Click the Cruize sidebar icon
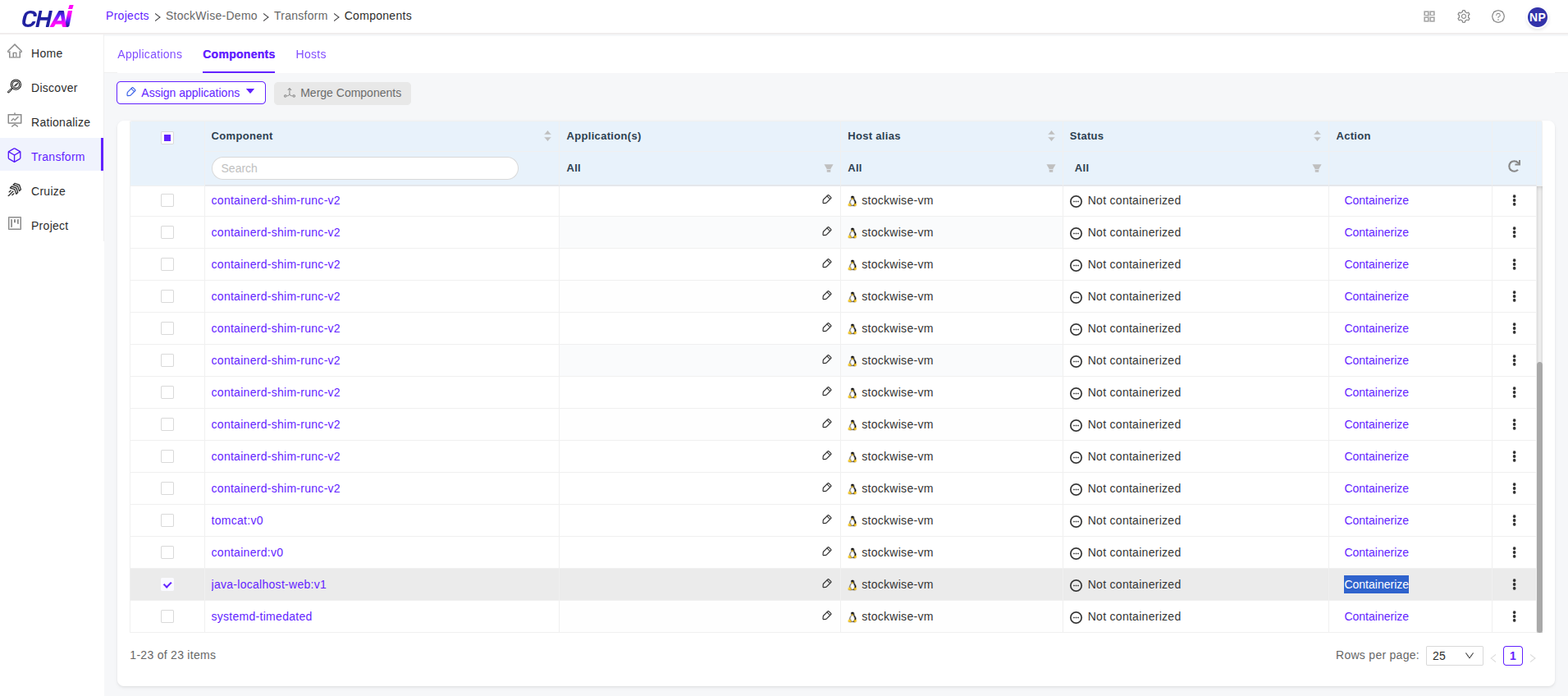Viewport: 1568px width, 696px height. [15, 190]
